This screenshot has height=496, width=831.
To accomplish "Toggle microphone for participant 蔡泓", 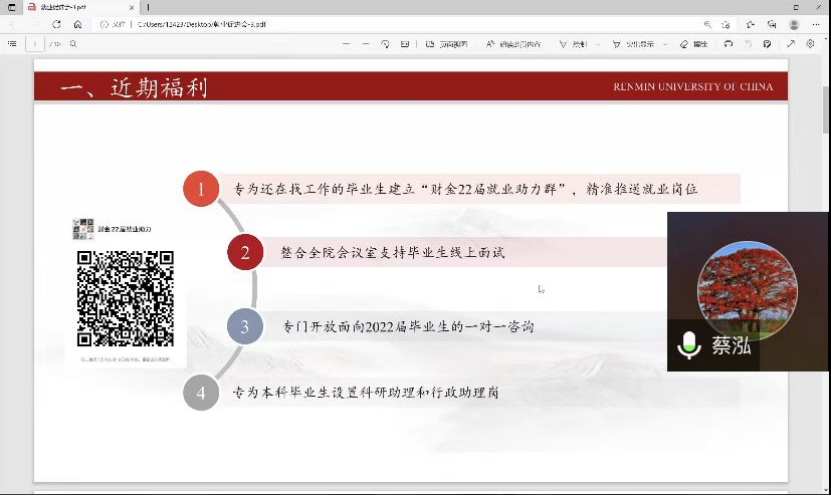I will coord(689,346).
